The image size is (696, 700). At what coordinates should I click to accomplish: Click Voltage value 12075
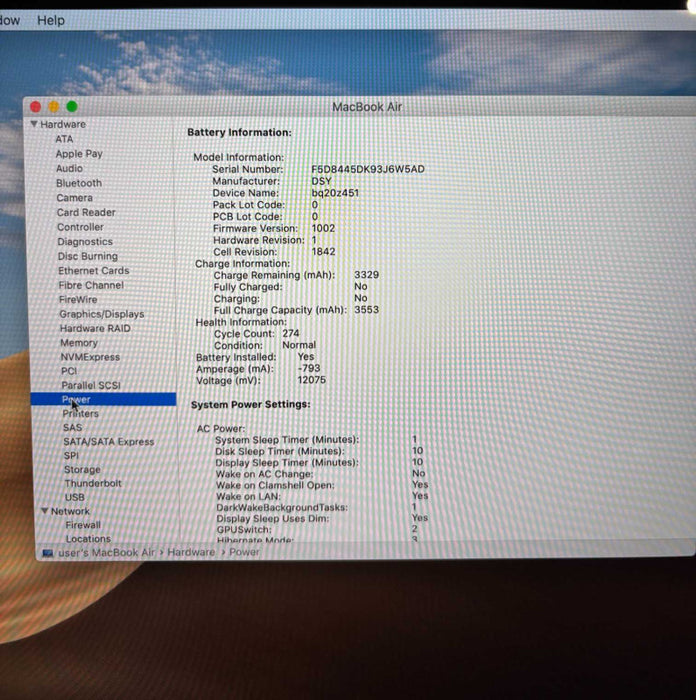312,380
